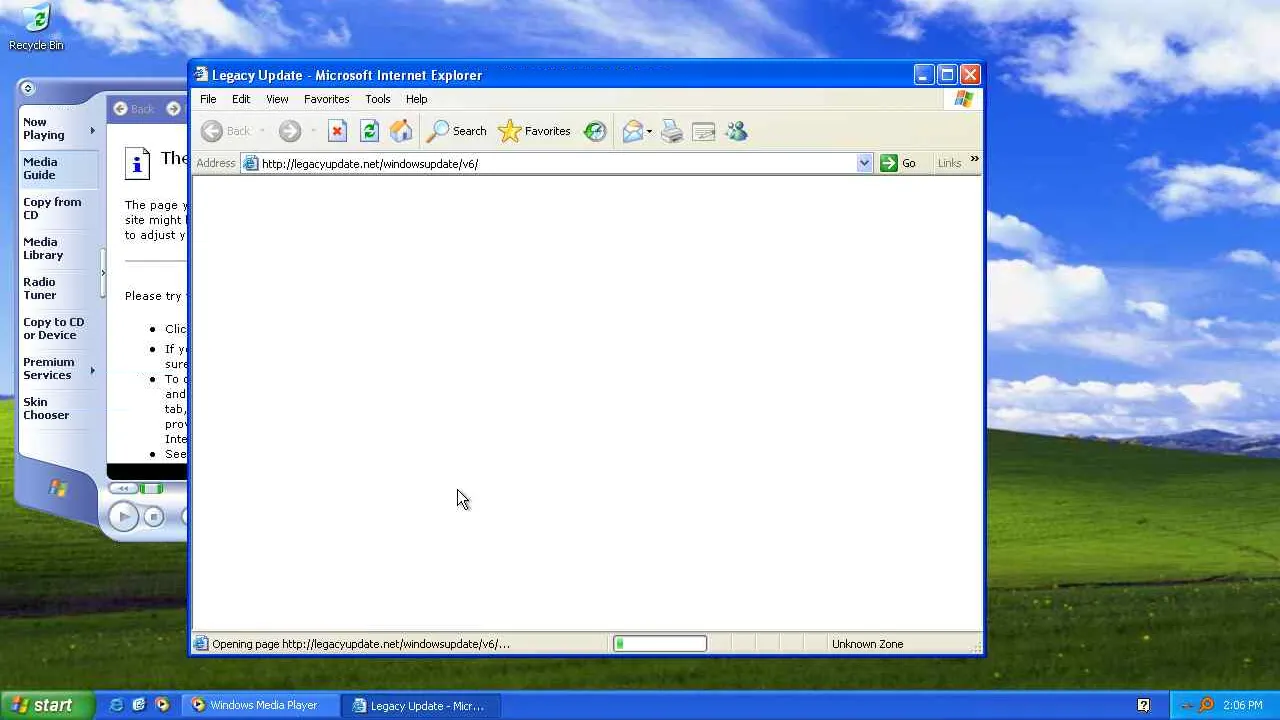Viewport: 1280px width, 720px height.
Task: Click the taskbar clock showing 2:06 PM
Action: 1242,705
